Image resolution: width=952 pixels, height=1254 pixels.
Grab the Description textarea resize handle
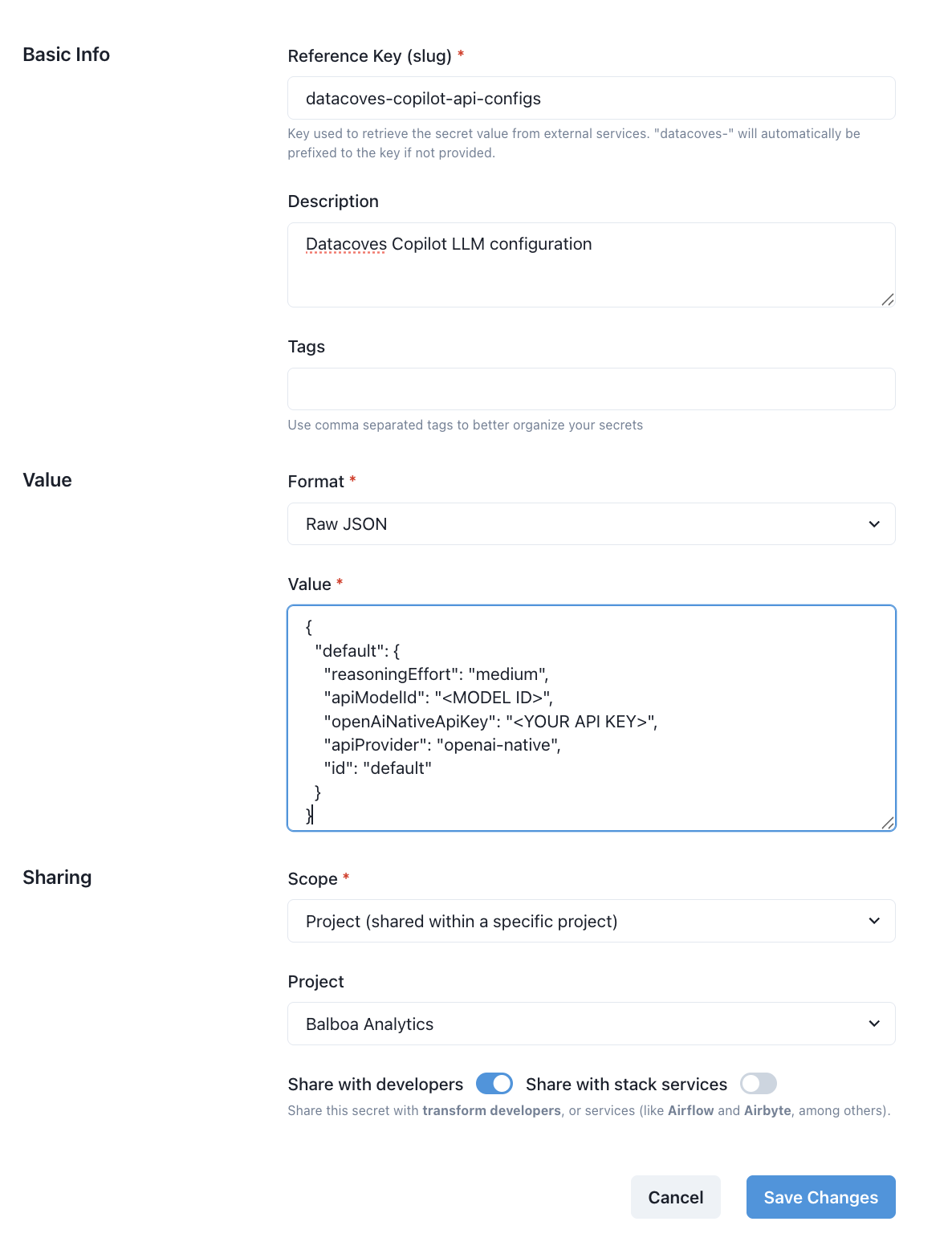(x=888, y=299)
